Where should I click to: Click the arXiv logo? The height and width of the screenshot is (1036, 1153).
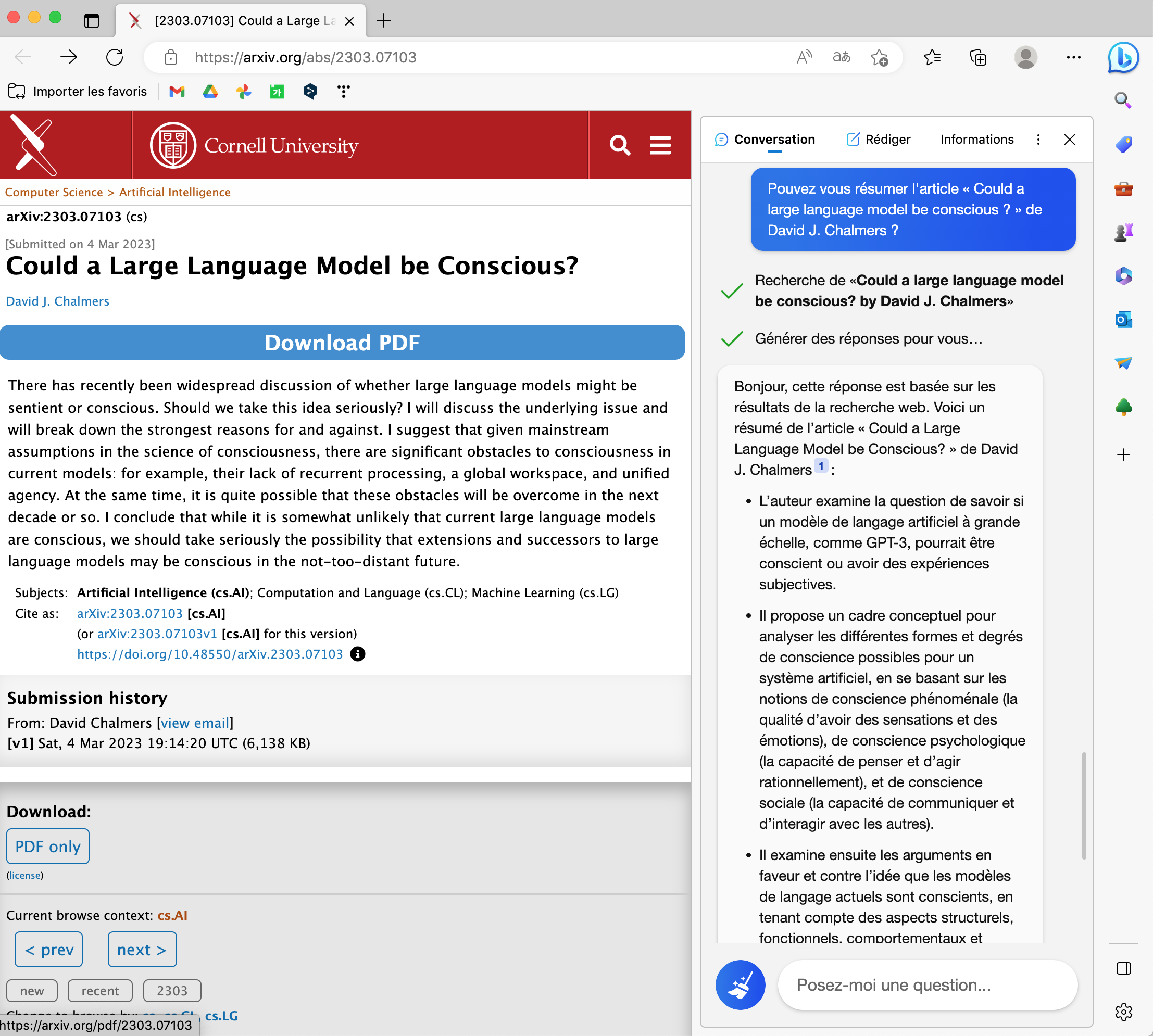click(34, 145)
